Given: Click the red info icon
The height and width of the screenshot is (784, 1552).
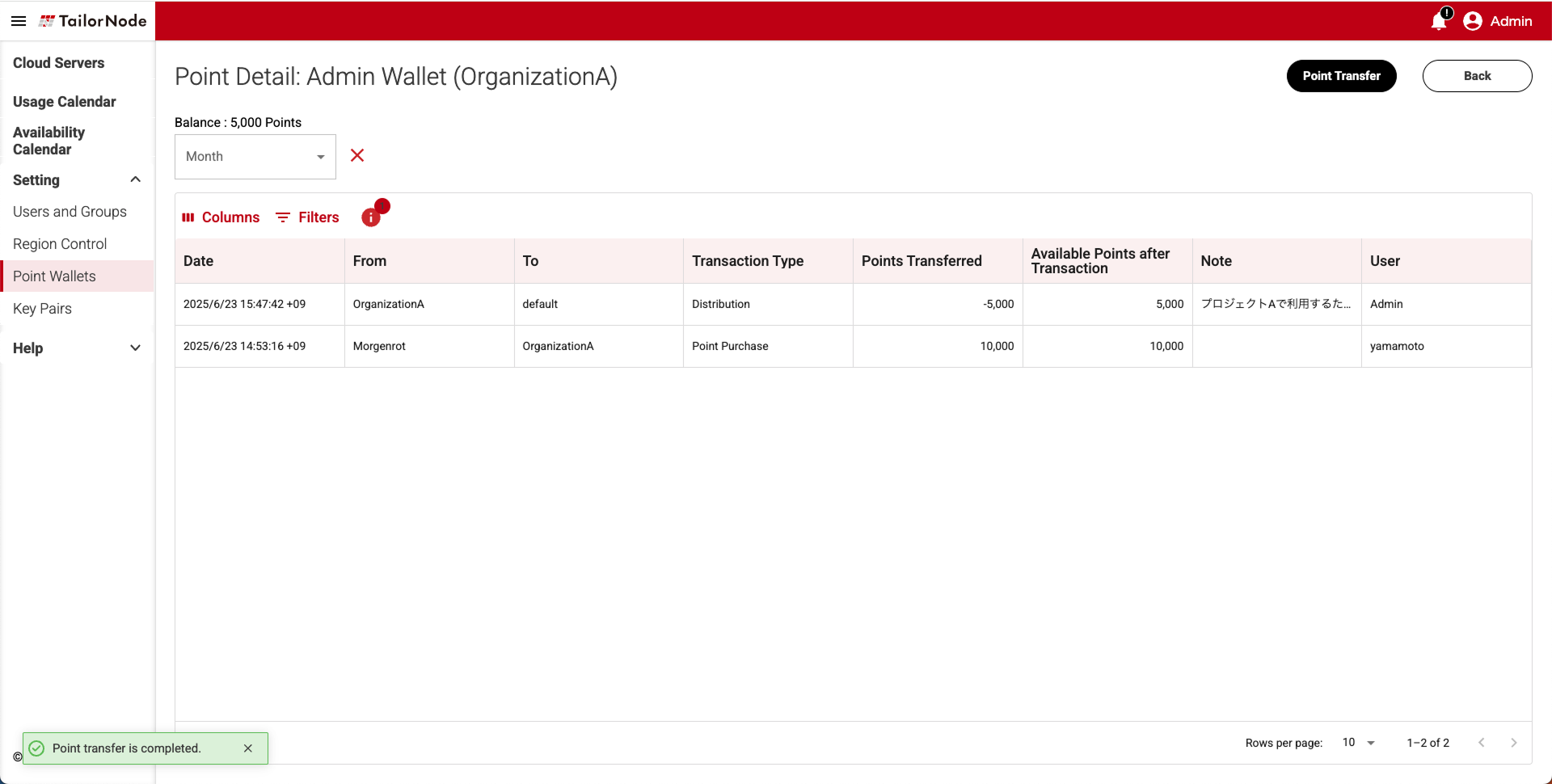Looking at the screenshot, I should [371, 217].
